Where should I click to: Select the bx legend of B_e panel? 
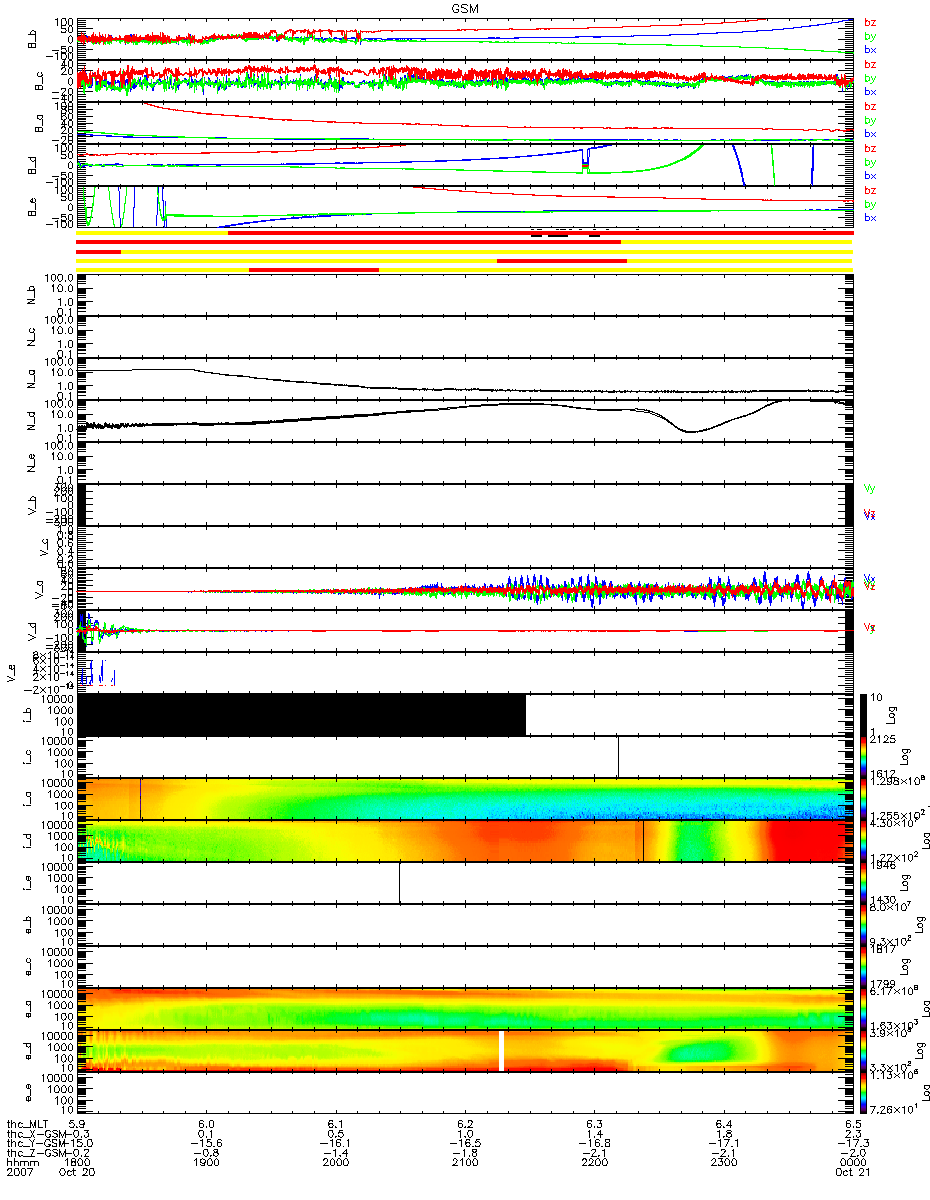pos(870,217)
